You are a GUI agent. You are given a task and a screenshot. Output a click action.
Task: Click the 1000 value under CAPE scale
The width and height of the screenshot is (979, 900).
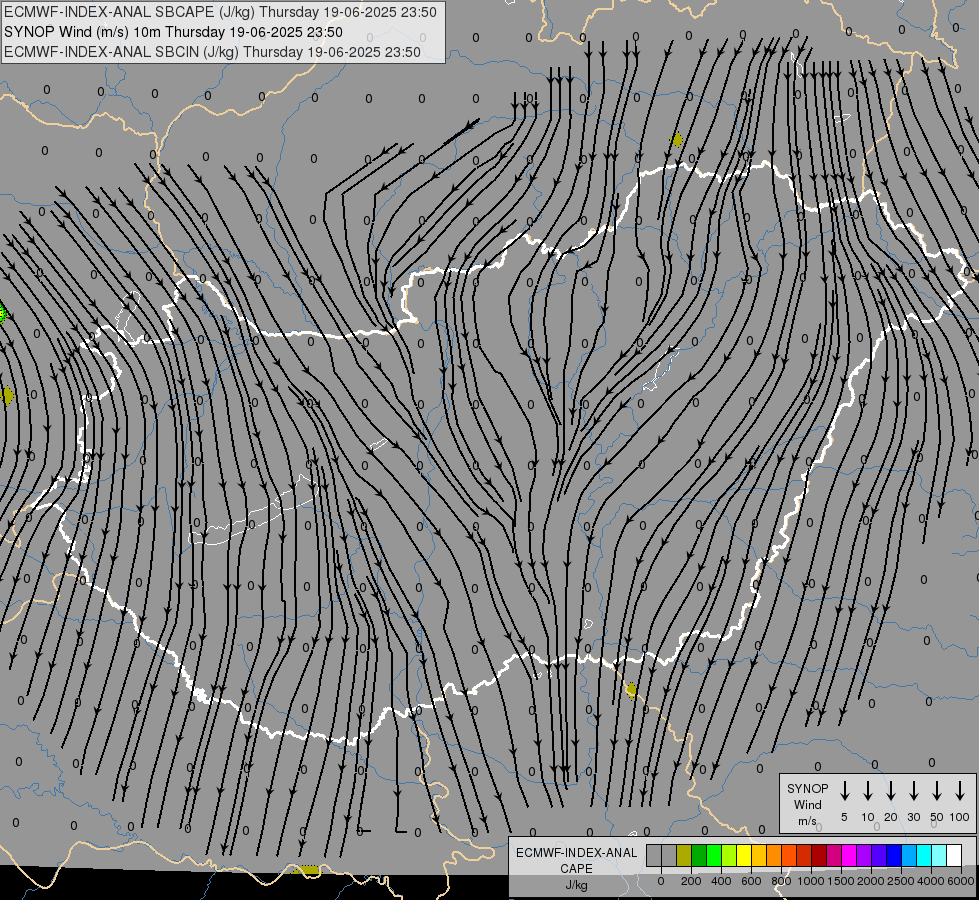[x=811, y=881]
